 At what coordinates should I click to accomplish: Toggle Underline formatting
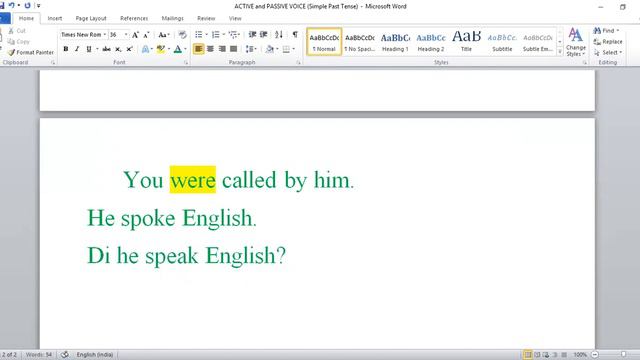89,49
